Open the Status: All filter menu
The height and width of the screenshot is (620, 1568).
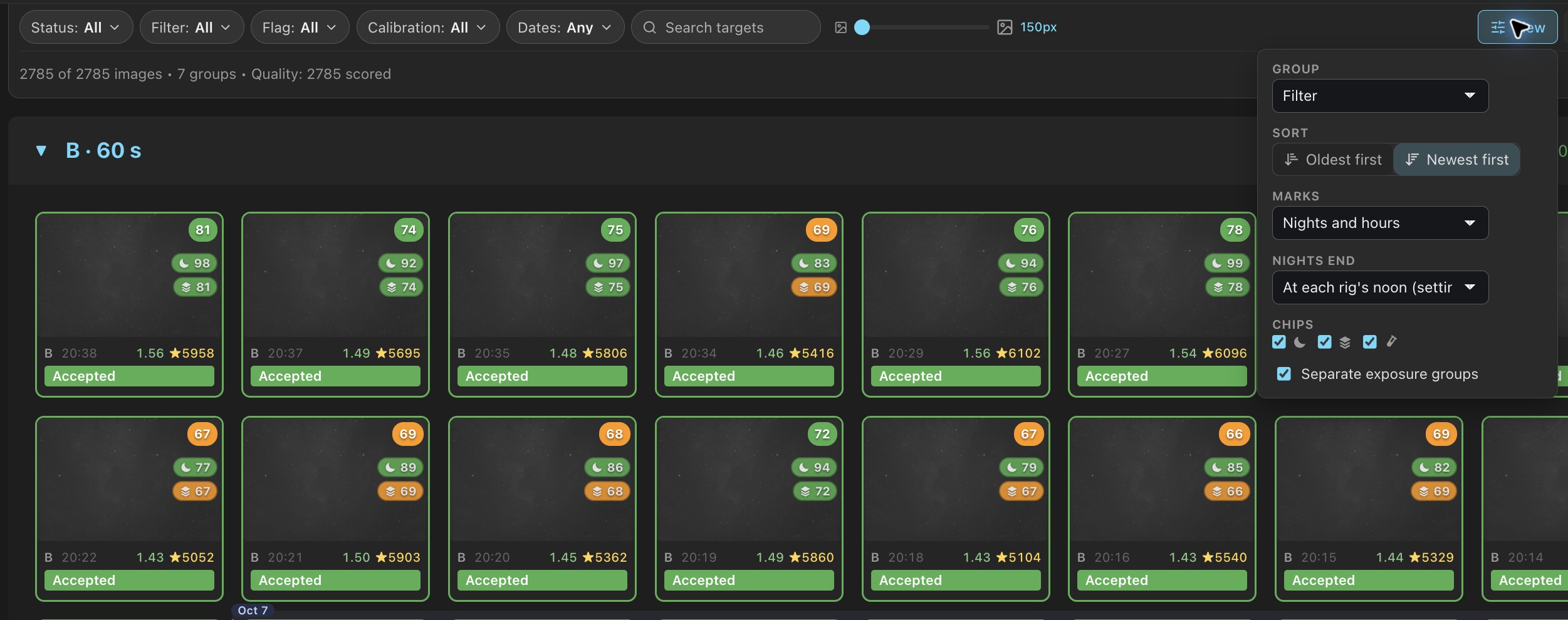(x=76, y=28)
